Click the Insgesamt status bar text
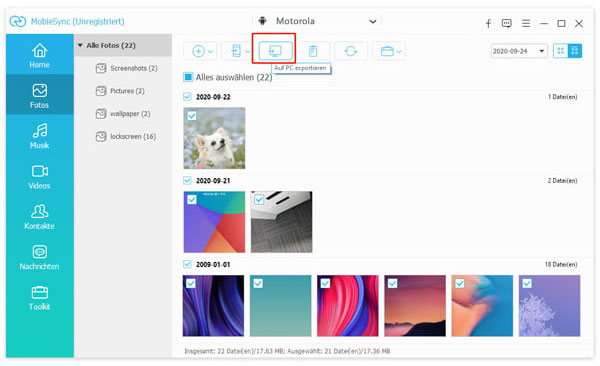Image resolution: width=600 pixels, height=366 pixels. 287,351
